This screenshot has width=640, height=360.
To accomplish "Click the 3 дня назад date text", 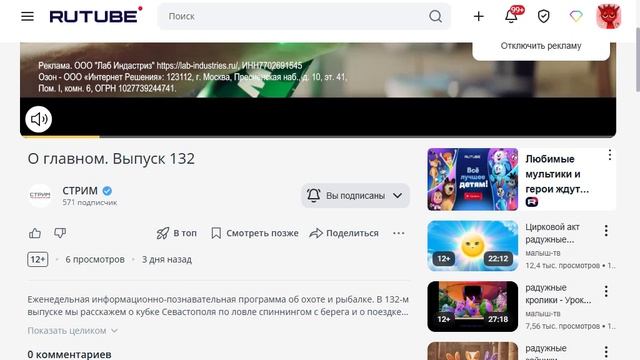I will point(167,260).
